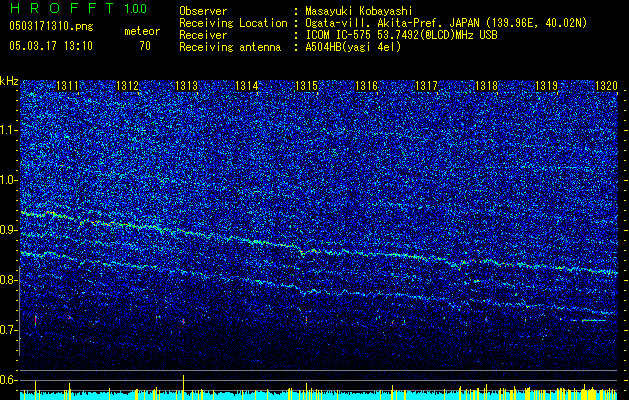The height and width of the screenshot is (400, 629).
Task: Click time marker 1315 on spectrogram
Action: tap(306, 86)
